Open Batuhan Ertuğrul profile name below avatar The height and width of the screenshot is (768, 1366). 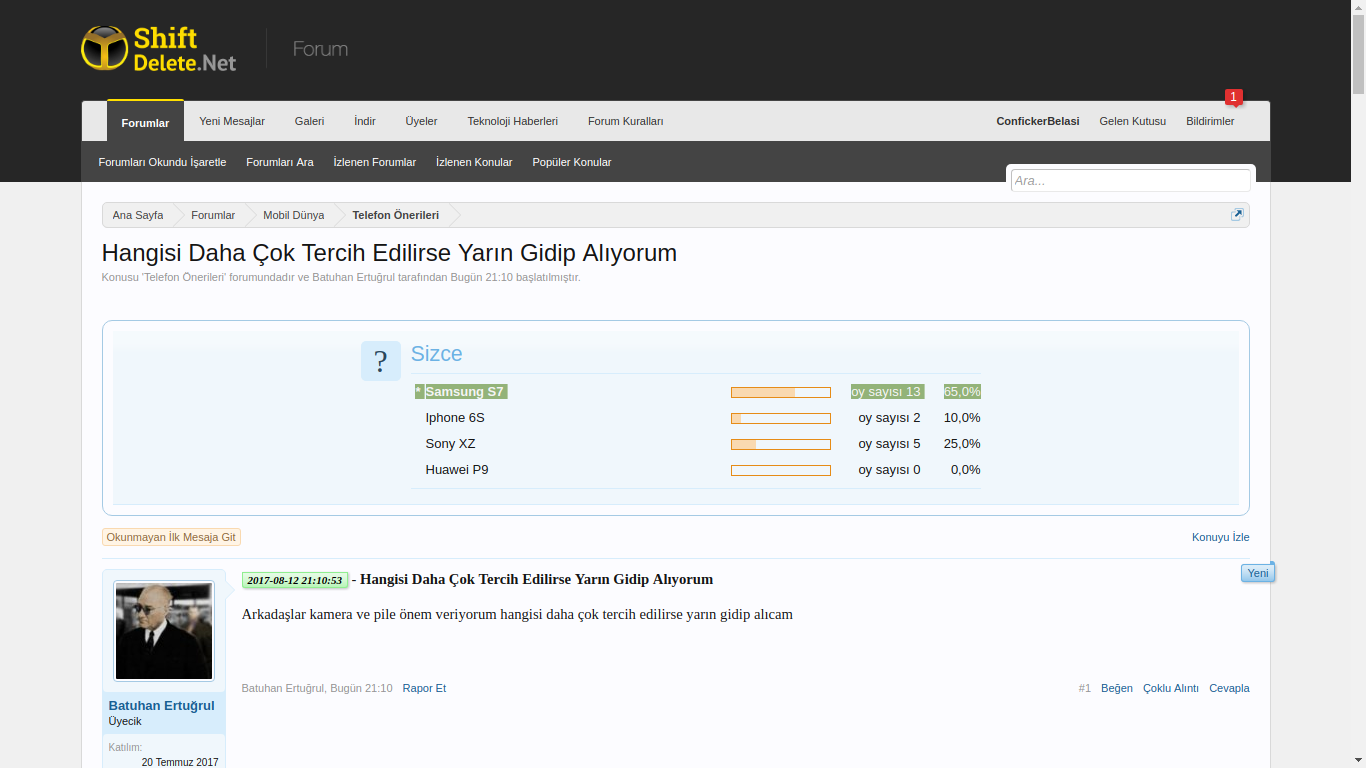click(x=162, y=706)
